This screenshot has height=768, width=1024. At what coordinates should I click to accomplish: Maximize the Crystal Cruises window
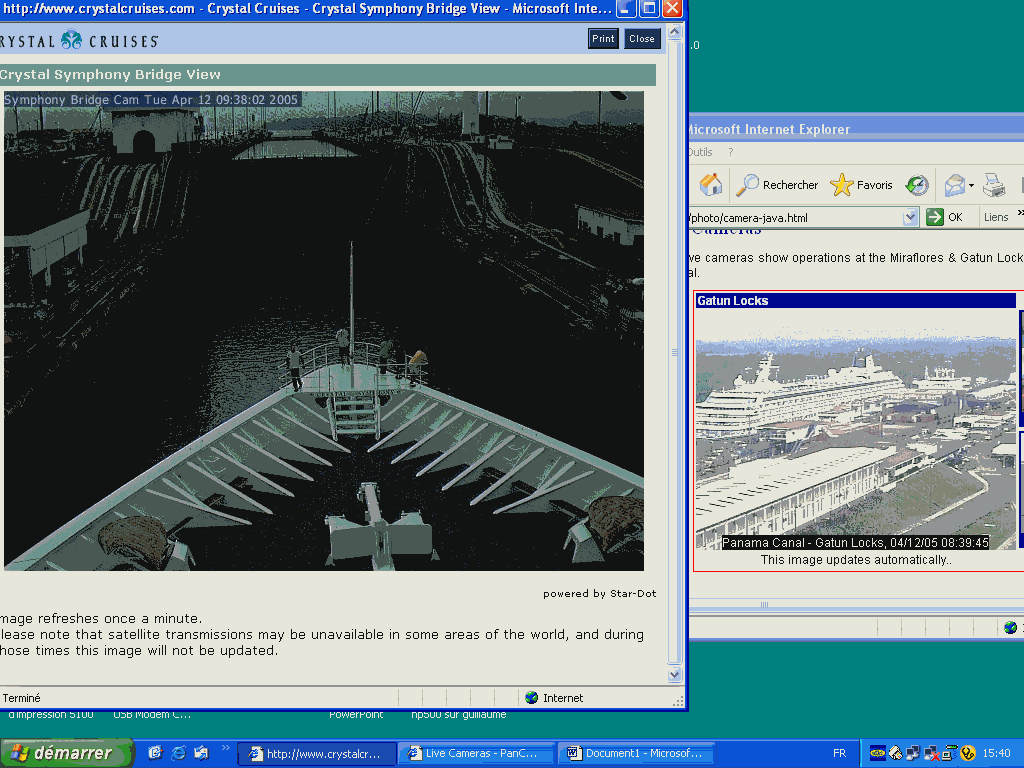click(x=649, y=8)
